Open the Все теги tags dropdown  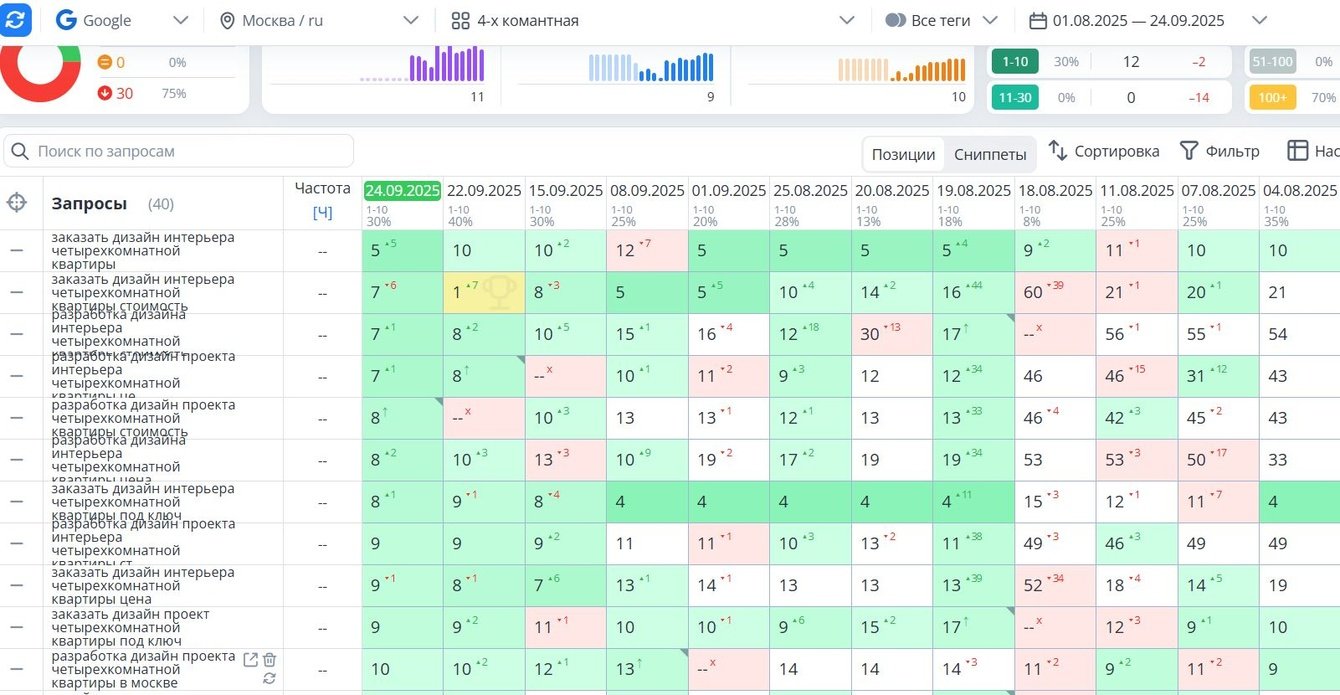click(941, 20)
